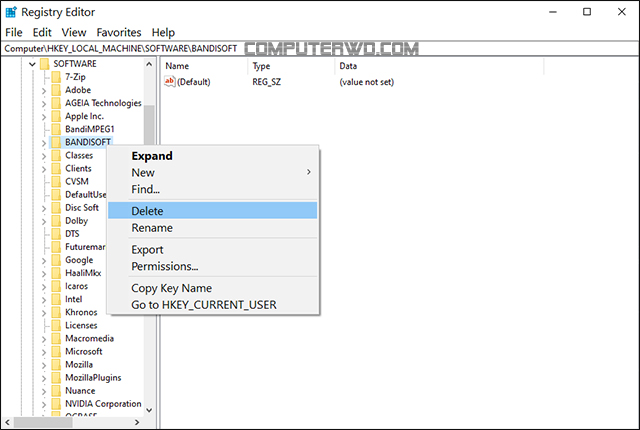640x430 pixels.
Task: Open the View menu
Action: pyautogui.click(x=74, y=32)
